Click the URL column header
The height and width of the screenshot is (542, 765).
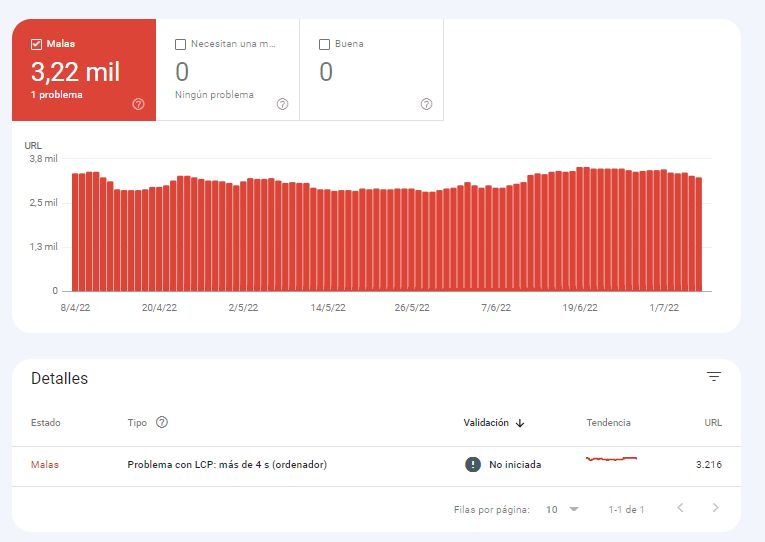(712, 423)
